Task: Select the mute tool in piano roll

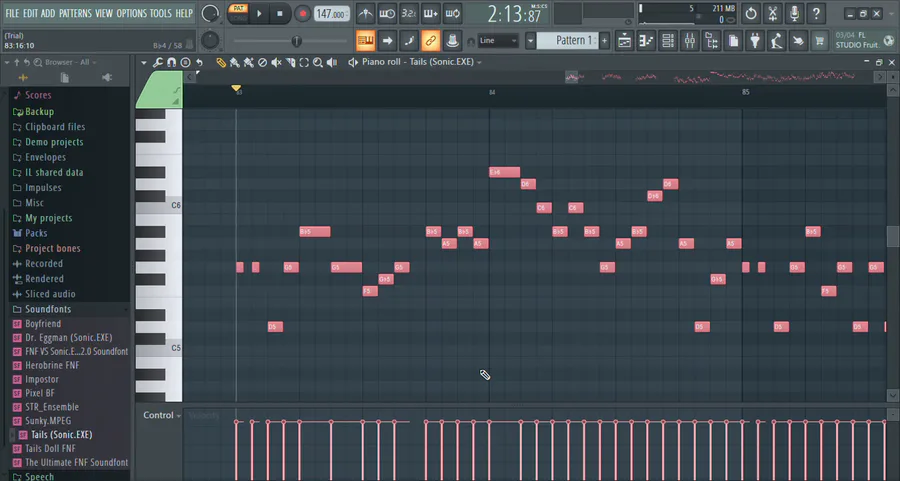Action: (x=276, y=62)
